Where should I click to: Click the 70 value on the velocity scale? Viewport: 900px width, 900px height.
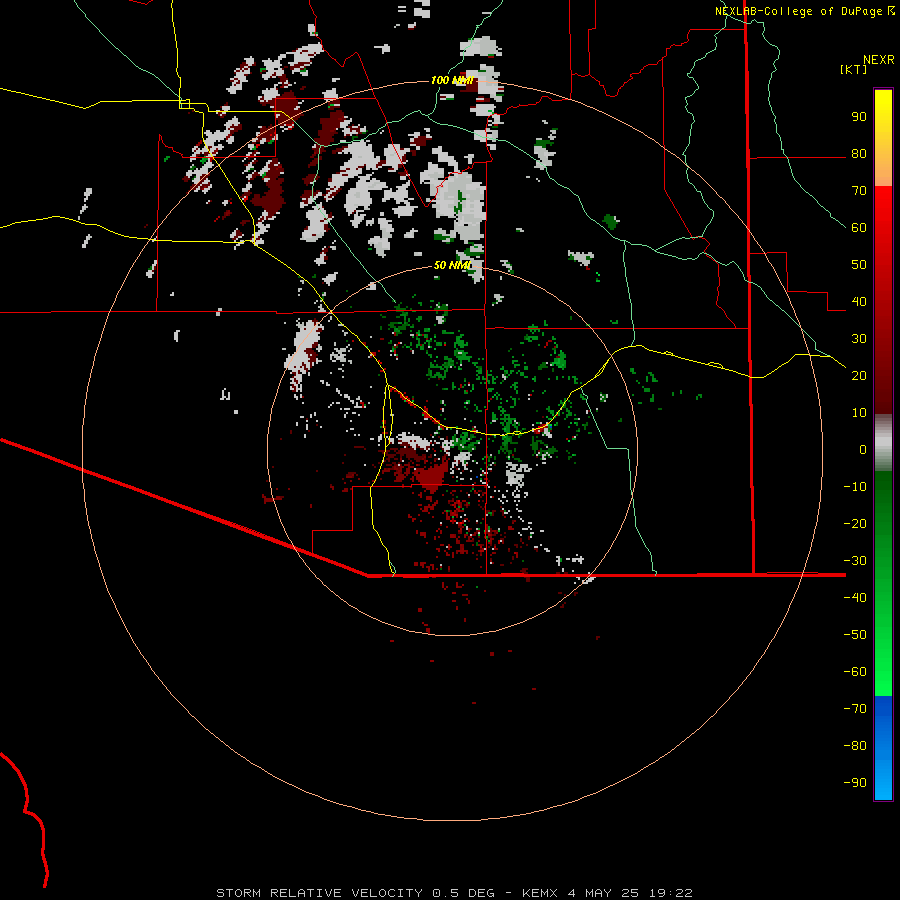(x=859, y=191)
